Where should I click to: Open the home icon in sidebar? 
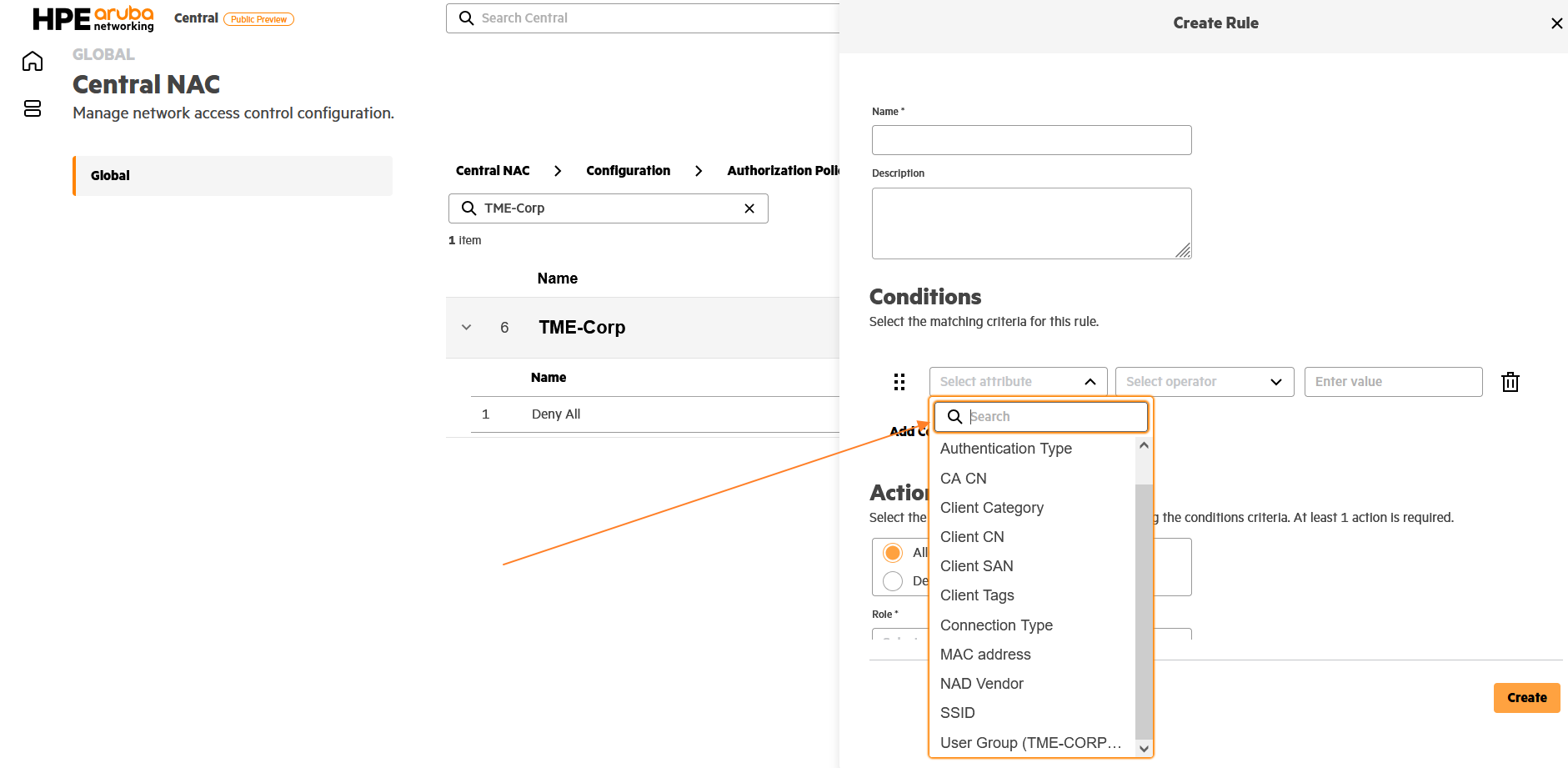(x=33, y=61)
